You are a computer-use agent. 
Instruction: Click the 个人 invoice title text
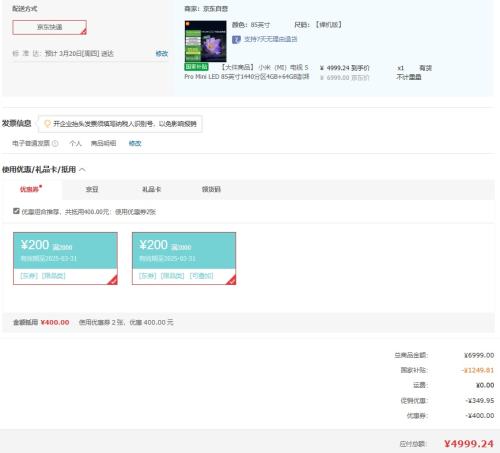pos(75,143)
